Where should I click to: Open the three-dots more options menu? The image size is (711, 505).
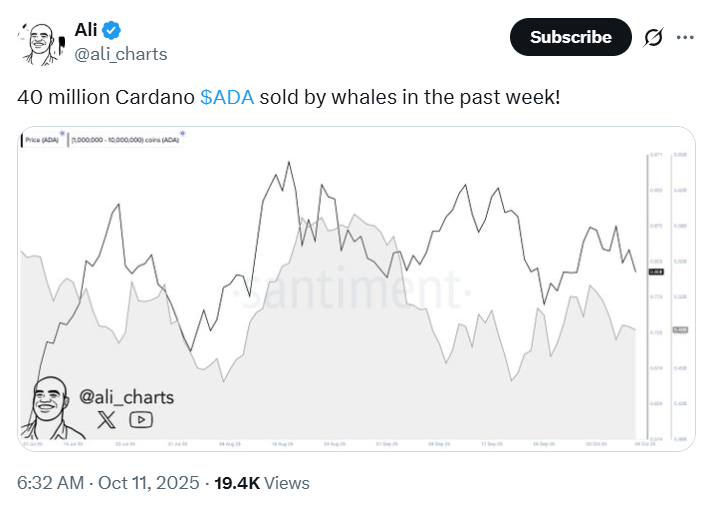coord(685,37)
